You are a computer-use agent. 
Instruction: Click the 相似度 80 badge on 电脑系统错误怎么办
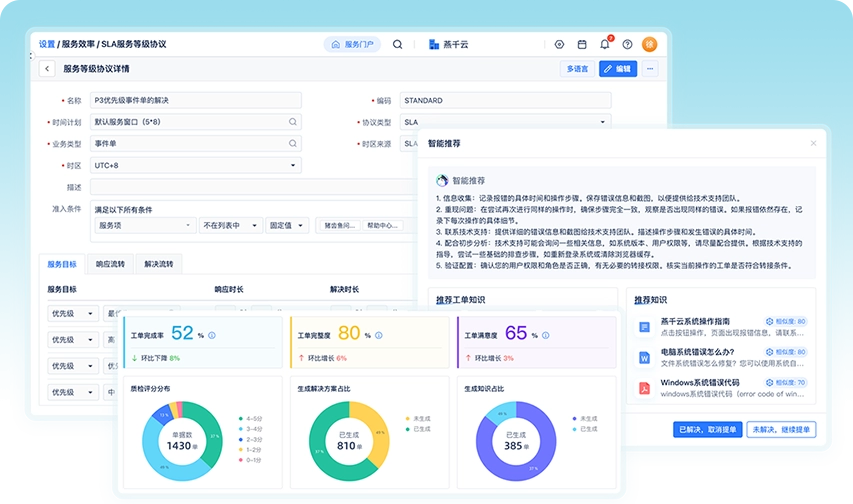click(786, 352)
